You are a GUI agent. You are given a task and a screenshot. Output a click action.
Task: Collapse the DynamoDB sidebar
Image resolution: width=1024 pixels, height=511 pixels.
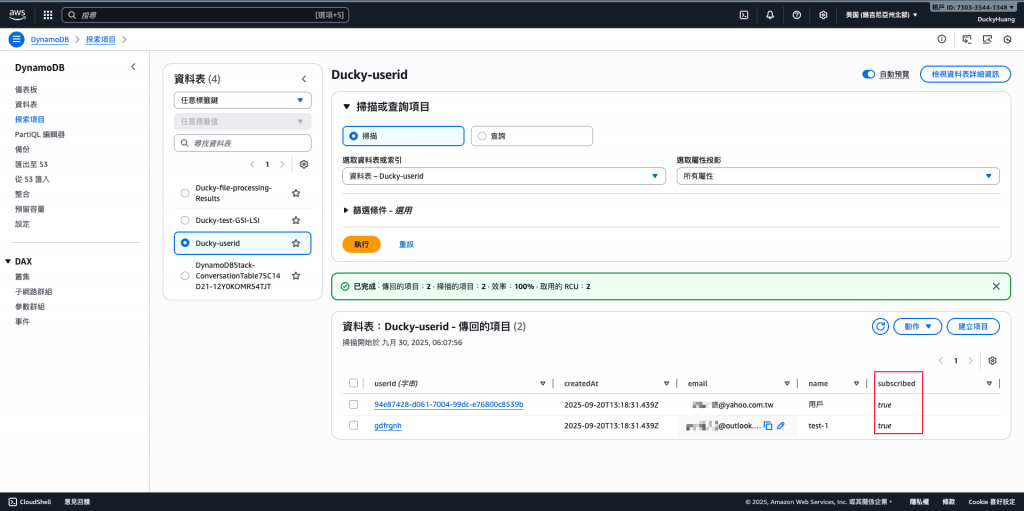point(133,67)
